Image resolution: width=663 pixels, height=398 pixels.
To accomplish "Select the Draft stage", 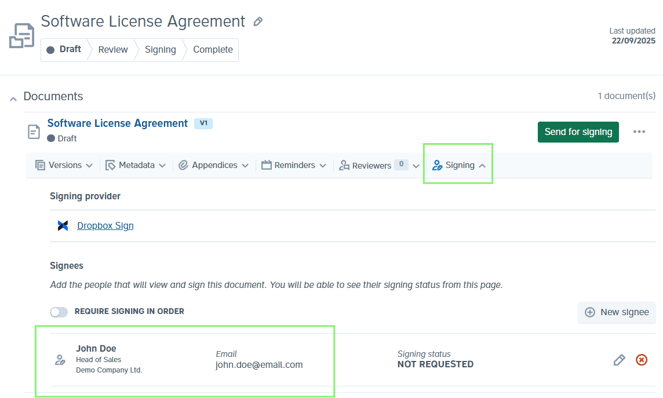I will click(x=64, y=49).
